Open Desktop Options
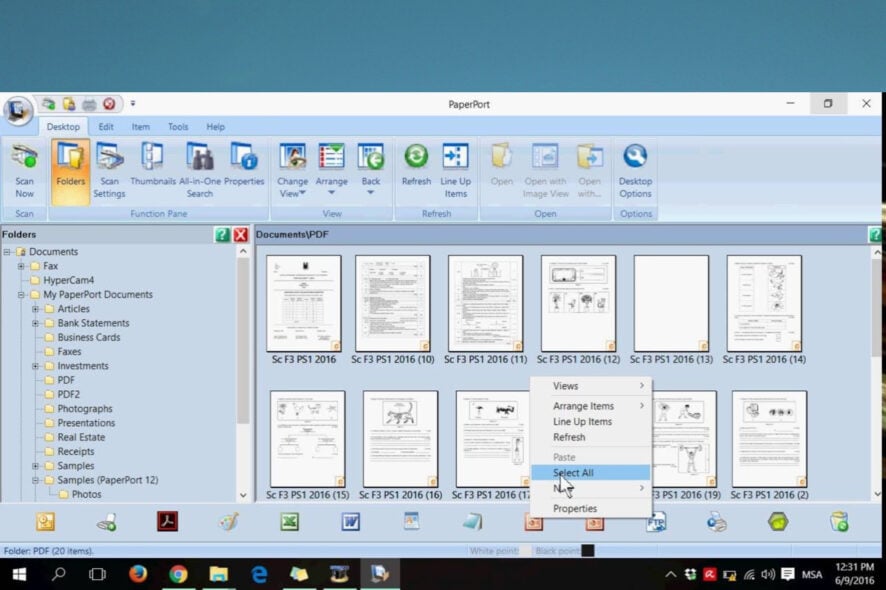 click(635, 171)
